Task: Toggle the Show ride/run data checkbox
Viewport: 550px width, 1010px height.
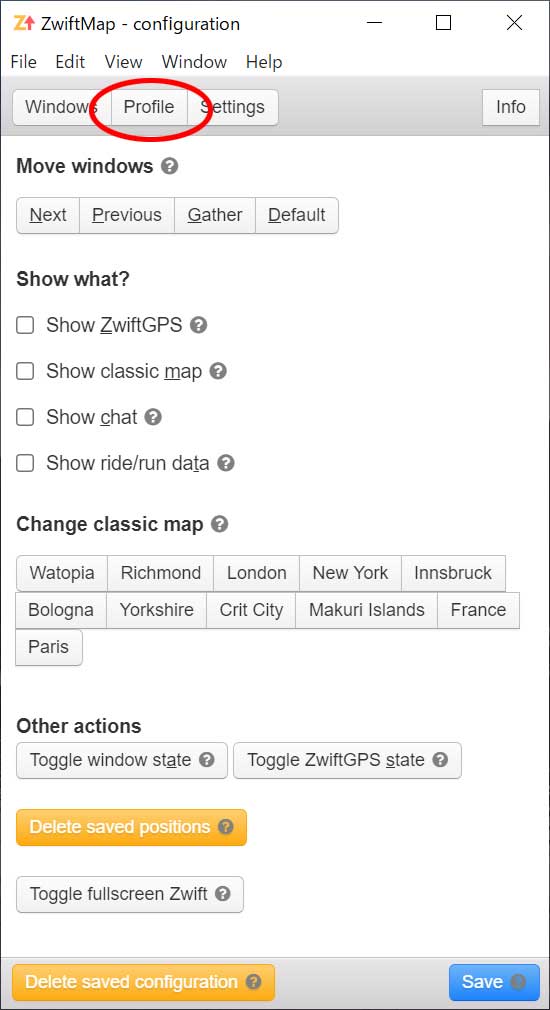Action: 25,464
